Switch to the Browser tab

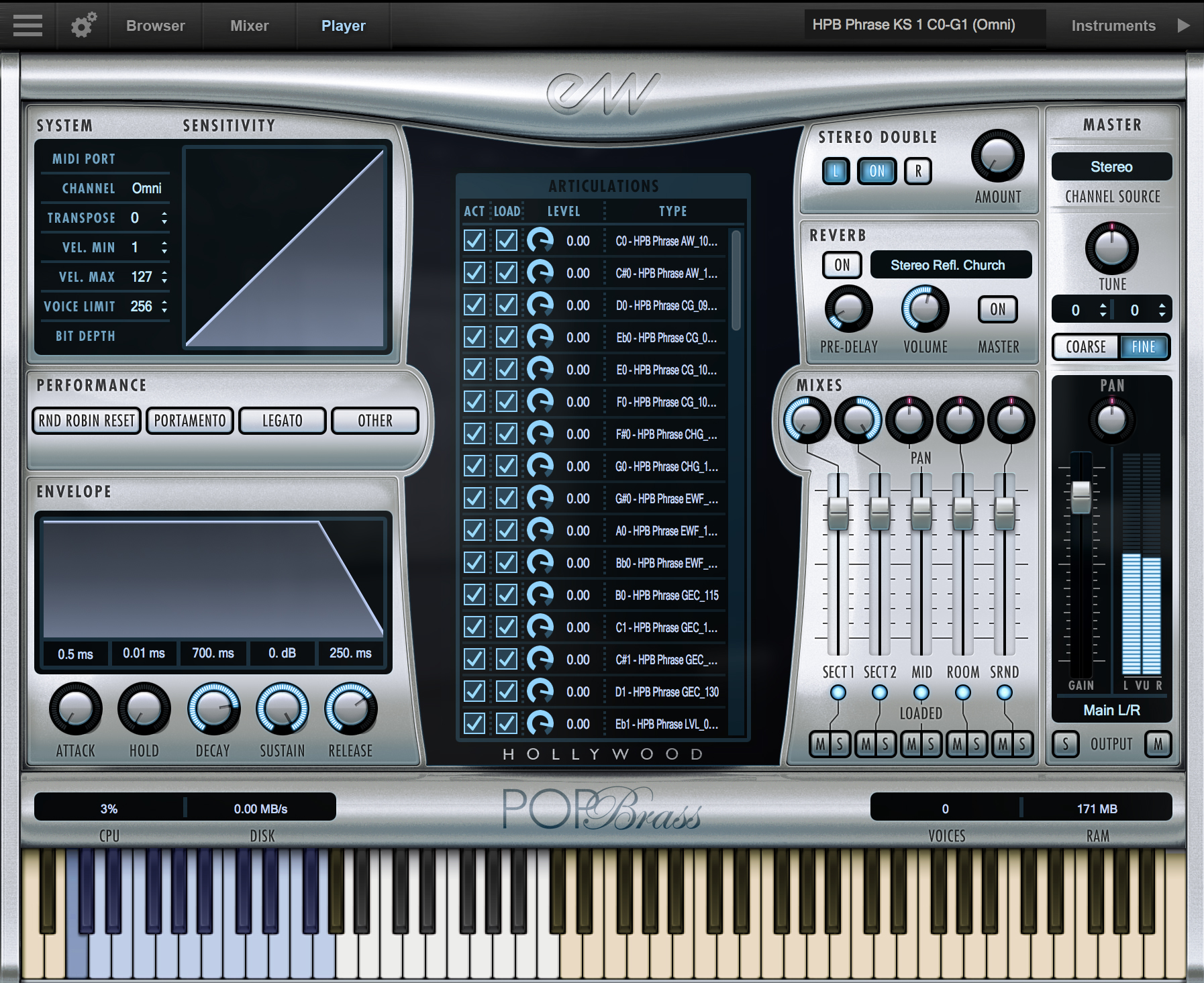(155, 25)
